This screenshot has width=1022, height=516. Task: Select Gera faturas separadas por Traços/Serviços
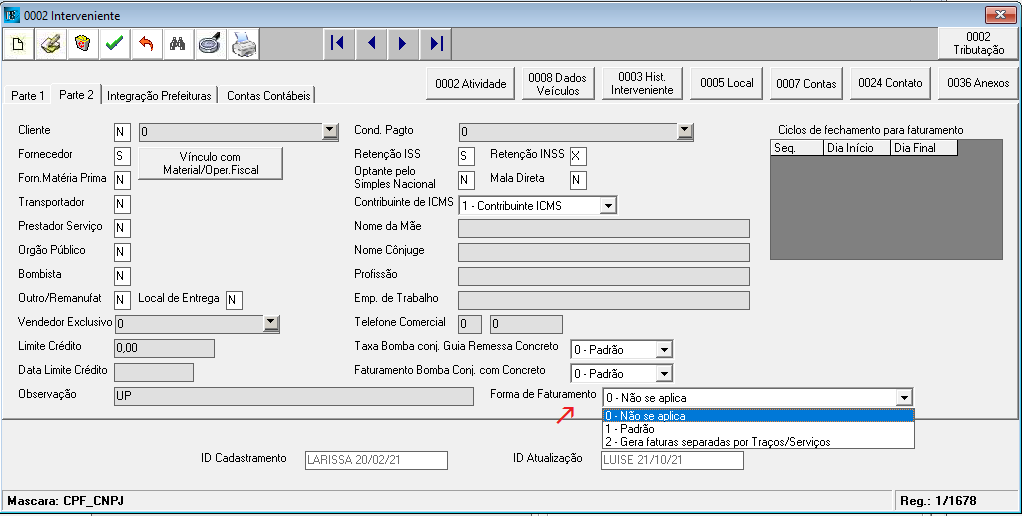(x=759, y=442)
